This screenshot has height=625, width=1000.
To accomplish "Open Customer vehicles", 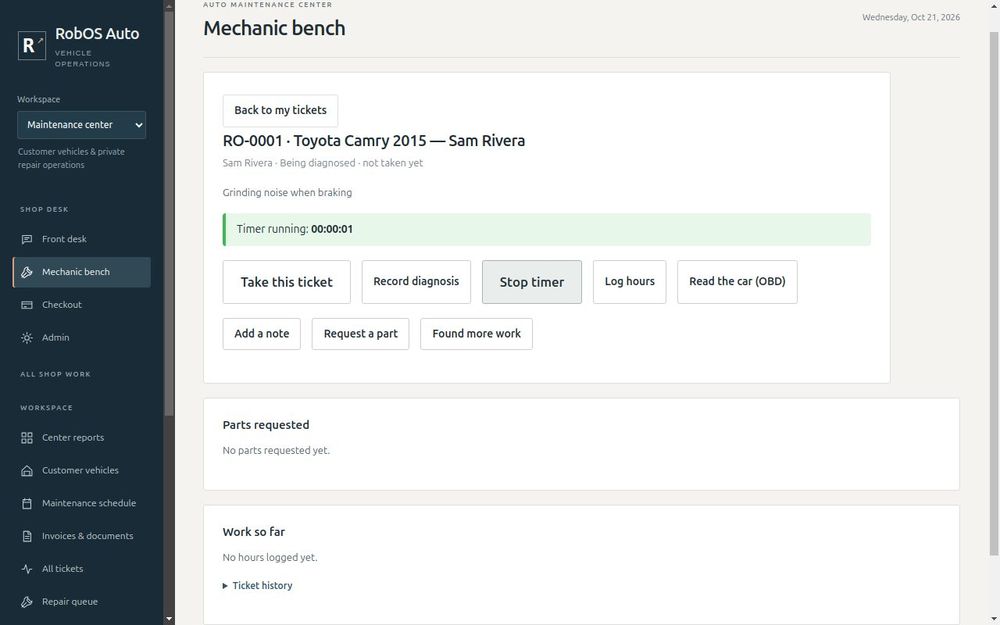I will (x=82, y=471).
